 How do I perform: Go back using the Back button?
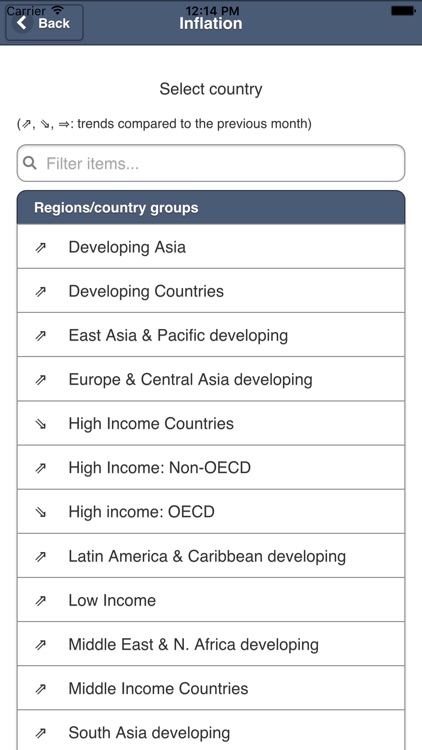[x=44, y=22]
